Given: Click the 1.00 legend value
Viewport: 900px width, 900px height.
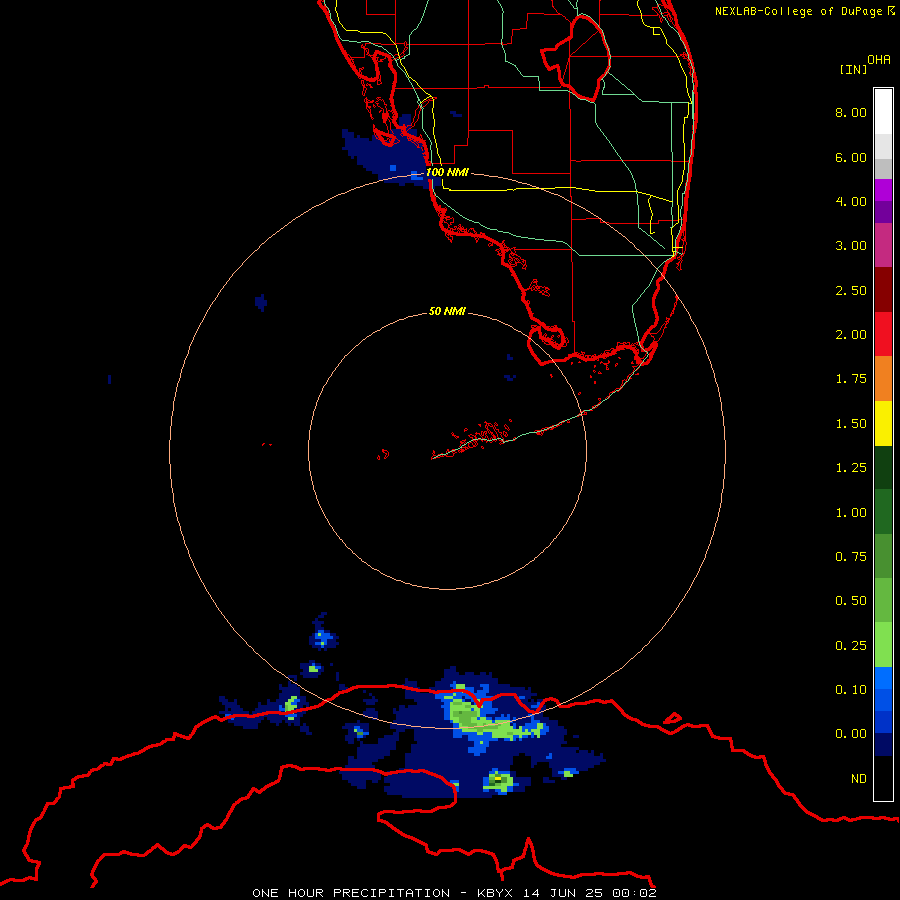Looking at the screenshot, I should pos(851,513).
